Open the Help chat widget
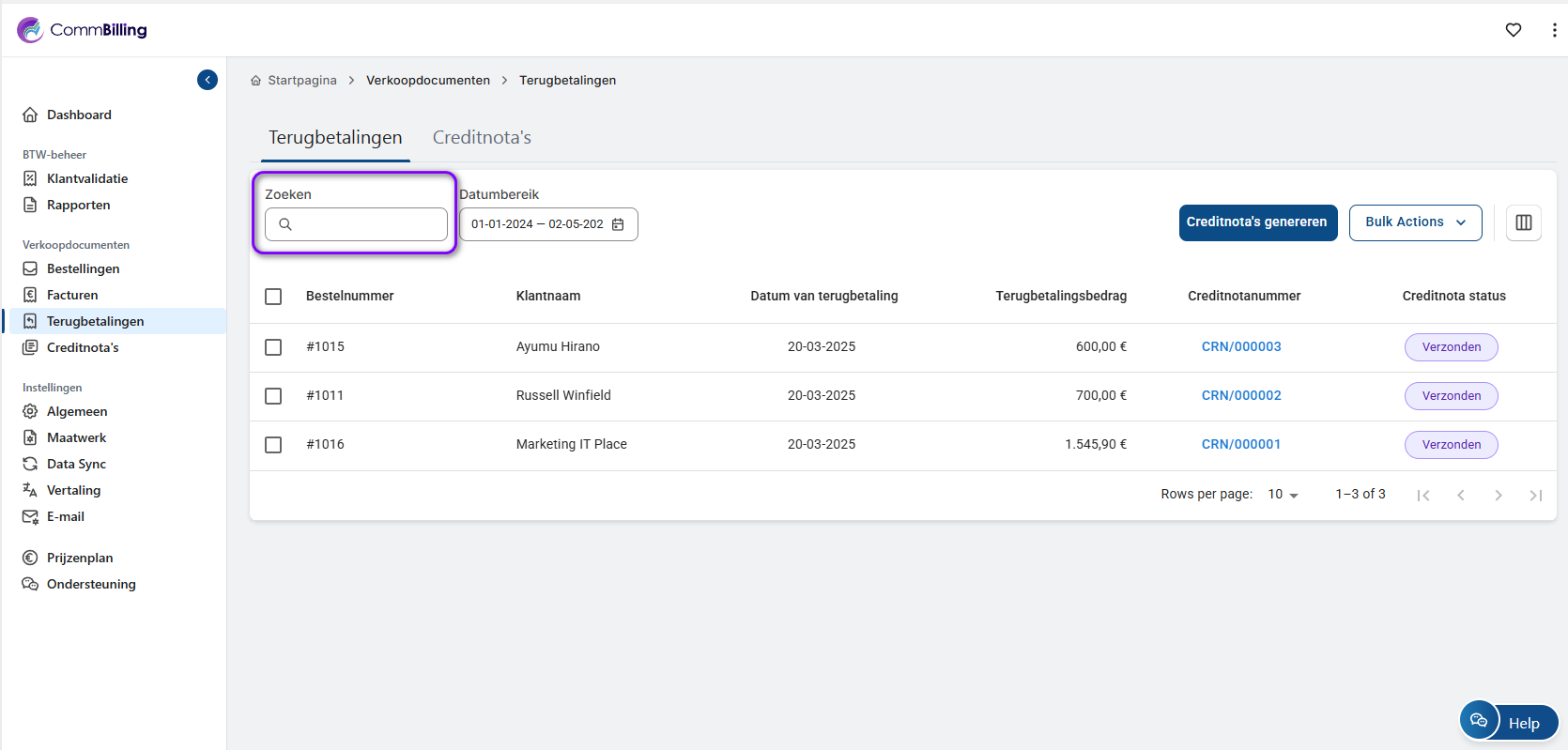This screenshot has height=750, width=1568. [1509, 722]
